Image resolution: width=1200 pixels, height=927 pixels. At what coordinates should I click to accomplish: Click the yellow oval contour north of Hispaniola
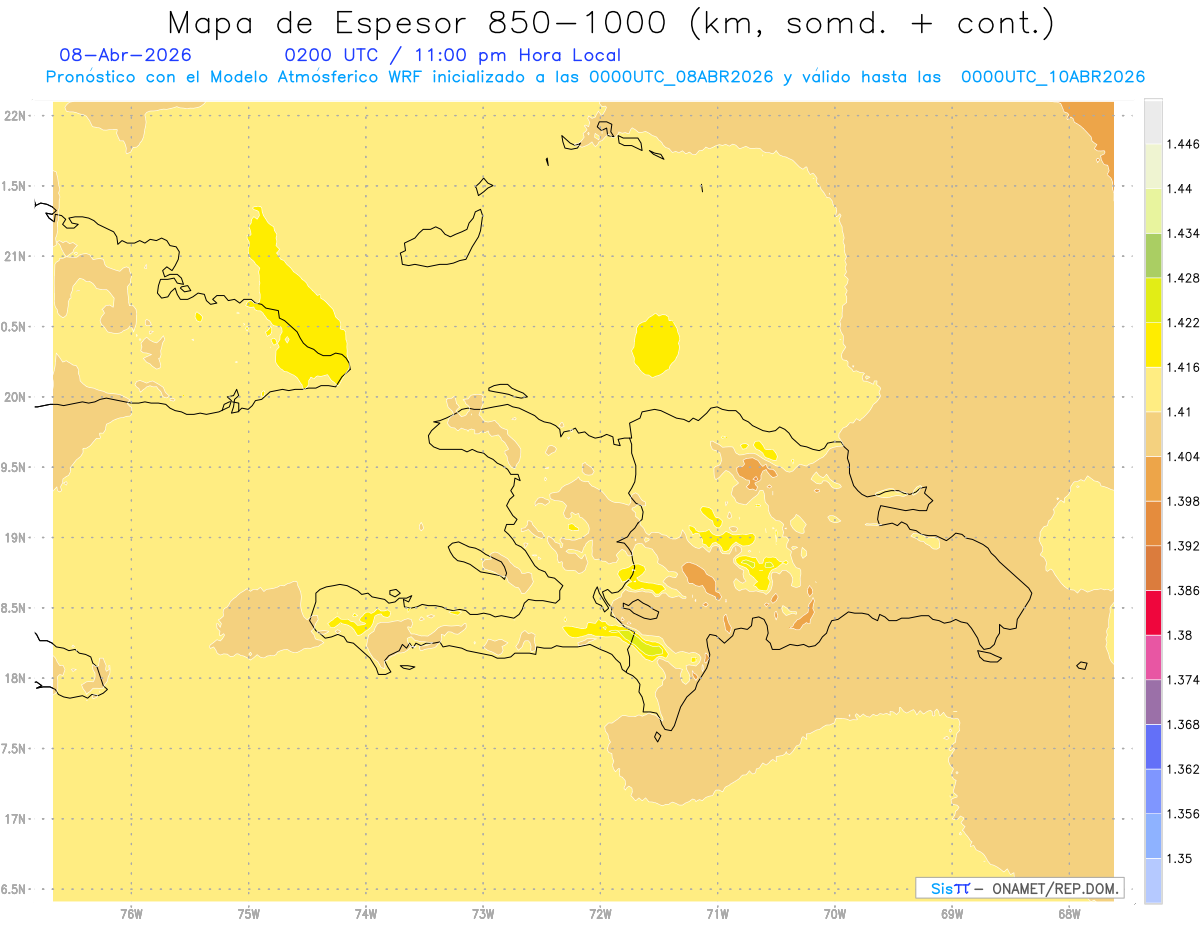click(x=657, y=346)
